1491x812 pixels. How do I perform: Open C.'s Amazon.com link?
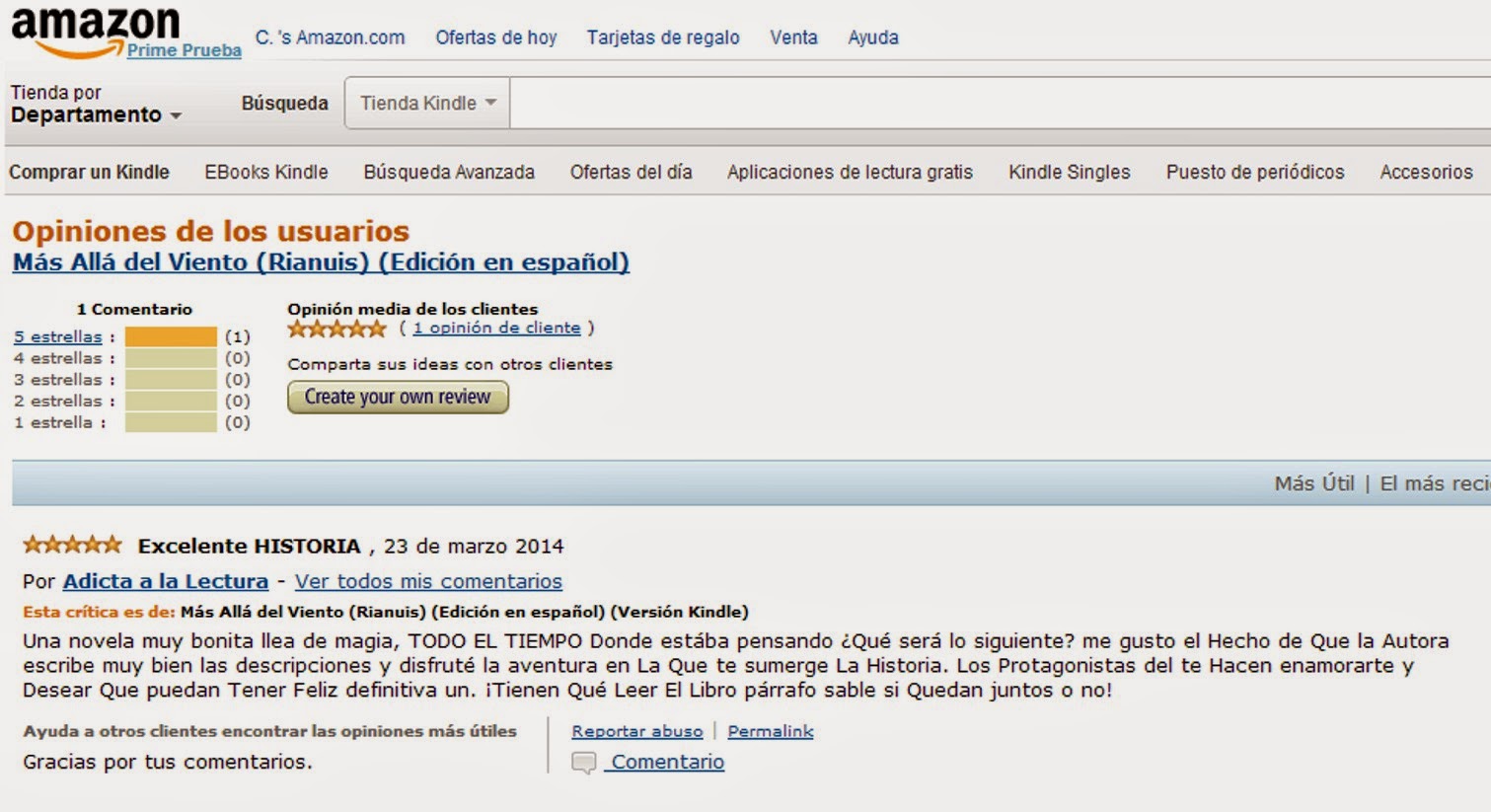click(330, 37)
